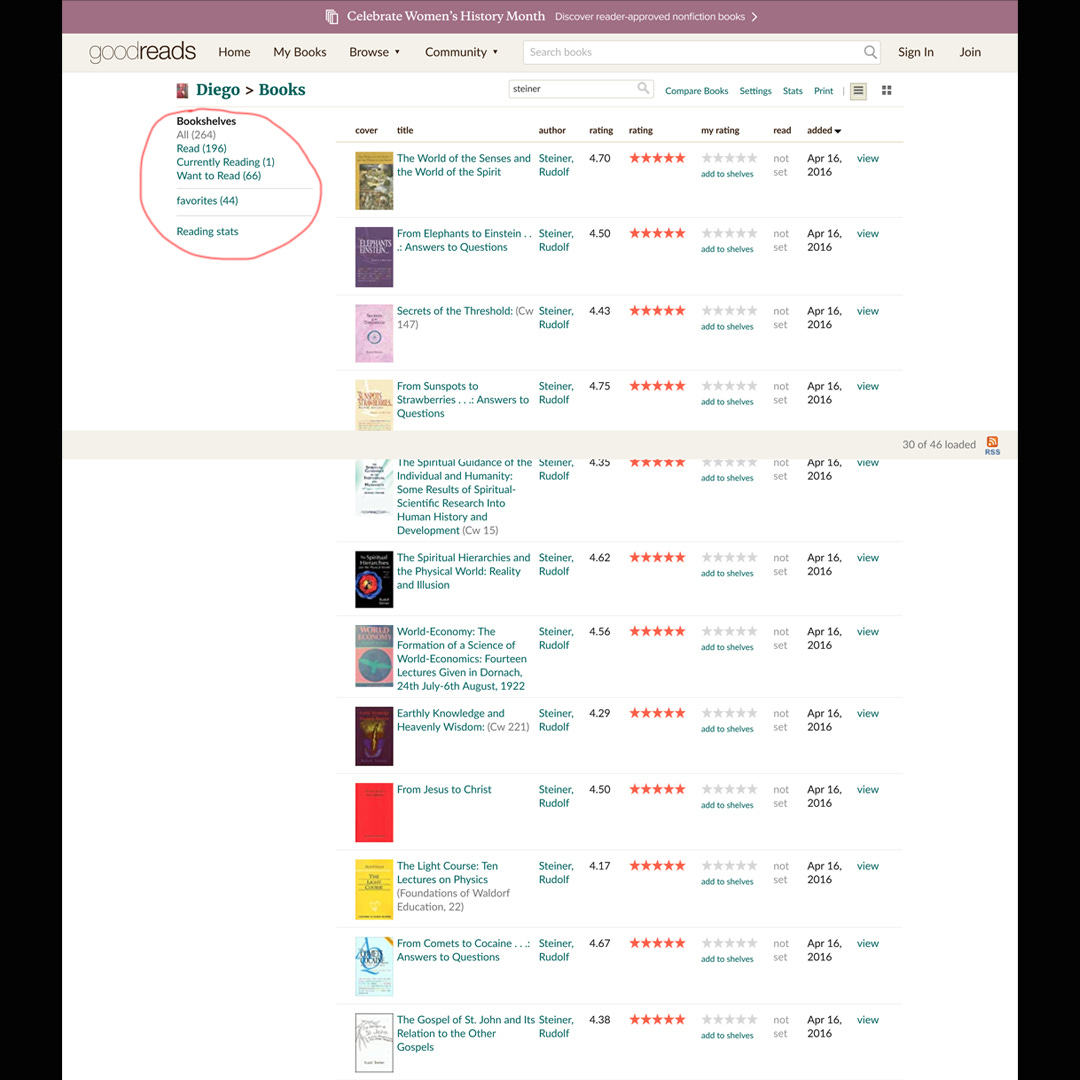Screen dimensions: 1080x1080
Task: Click Join in the header
Action: click(x=970, y=52)
